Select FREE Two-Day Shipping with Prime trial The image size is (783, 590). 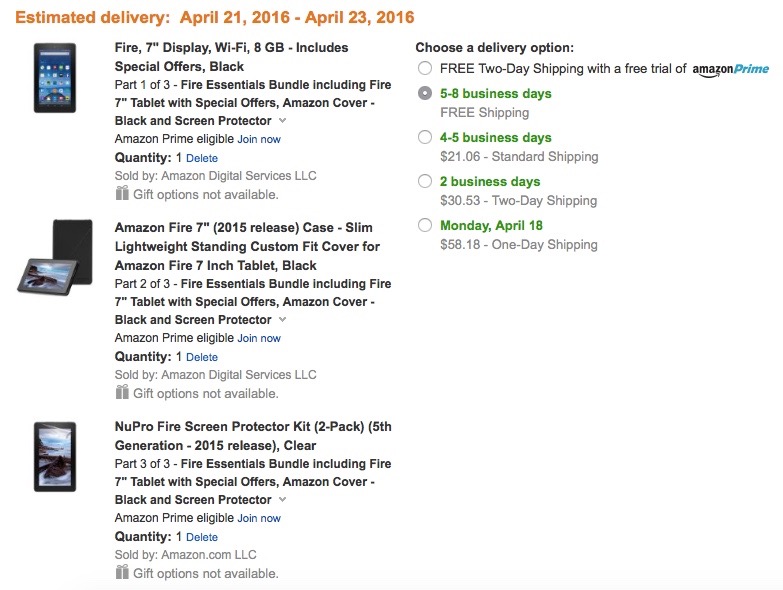425,68
